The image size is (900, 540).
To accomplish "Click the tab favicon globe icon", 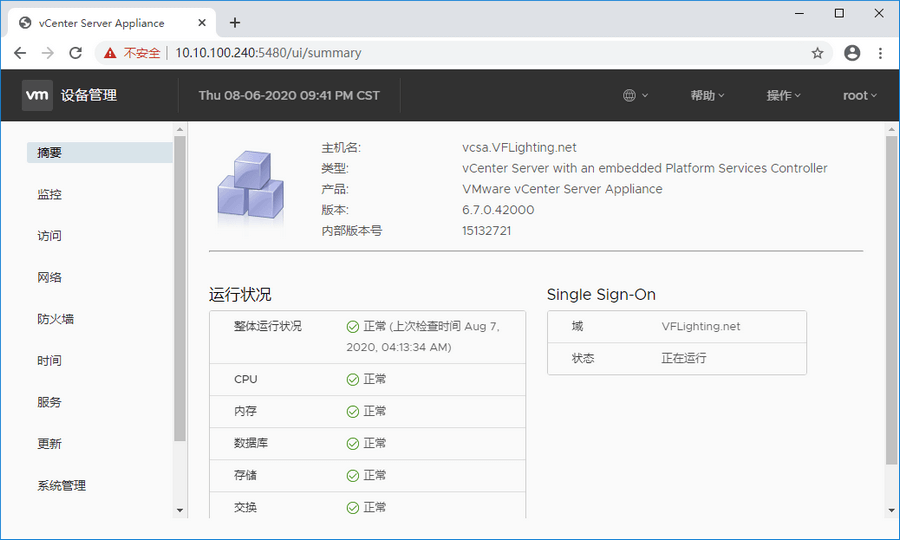I will click(25, 23).
